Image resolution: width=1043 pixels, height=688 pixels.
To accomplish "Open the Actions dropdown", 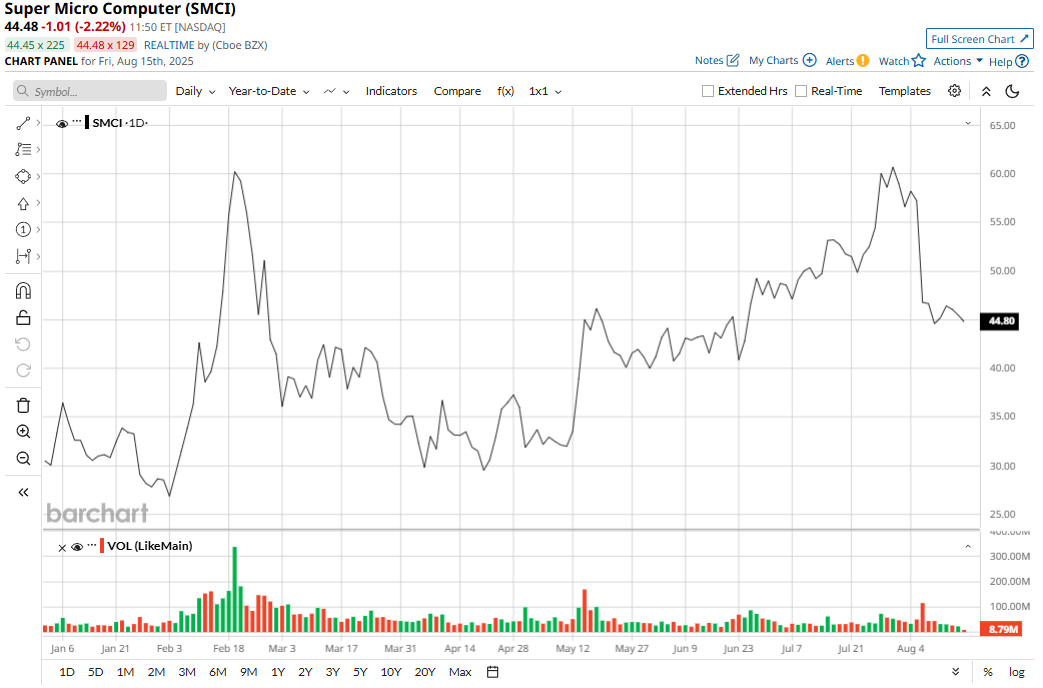I will [x=958, y=61].
